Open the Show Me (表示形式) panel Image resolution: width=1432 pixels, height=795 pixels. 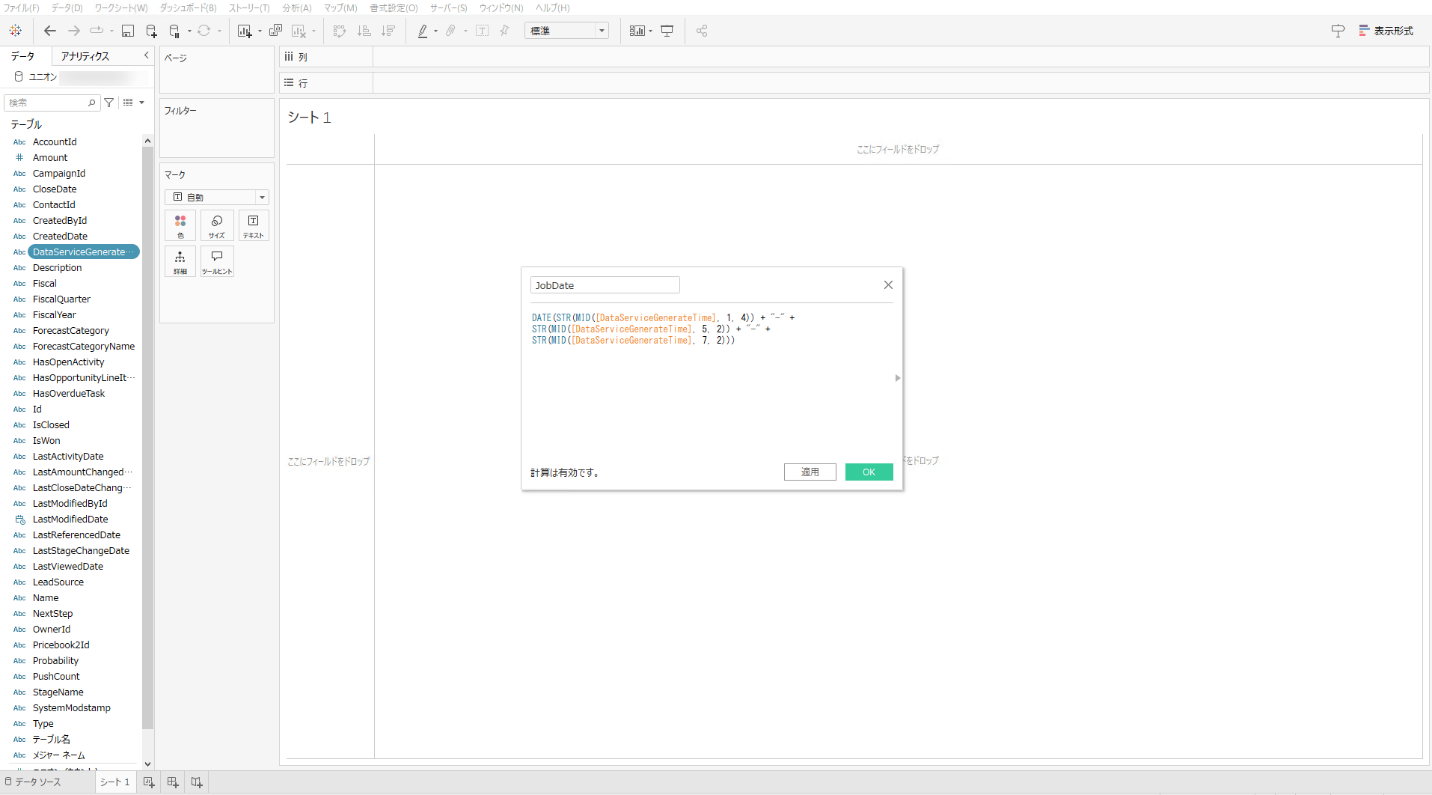(1385, 31)
